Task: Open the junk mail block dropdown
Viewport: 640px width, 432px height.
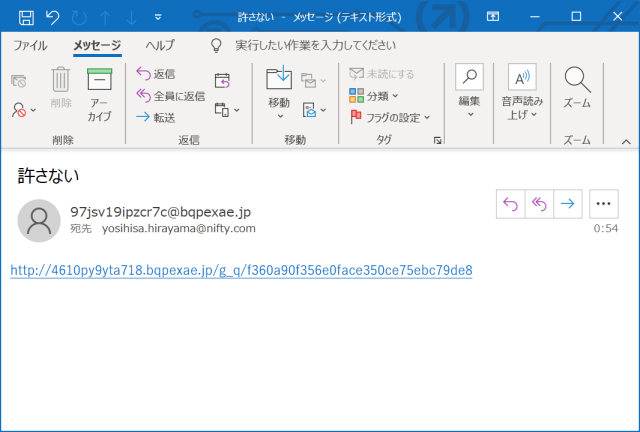Action: point(24,110)
